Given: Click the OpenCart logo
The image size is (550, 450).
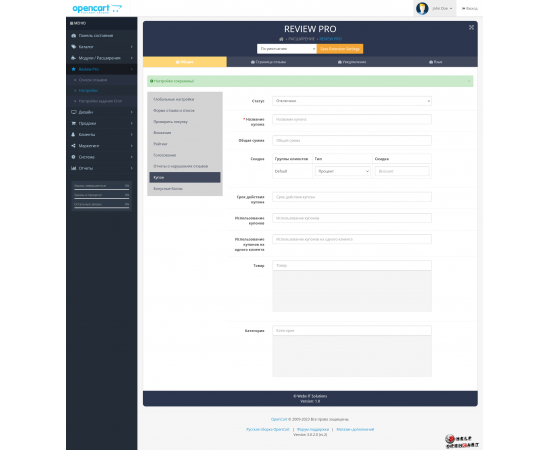Looking at the screenshot, I should [x=97, y=8].
